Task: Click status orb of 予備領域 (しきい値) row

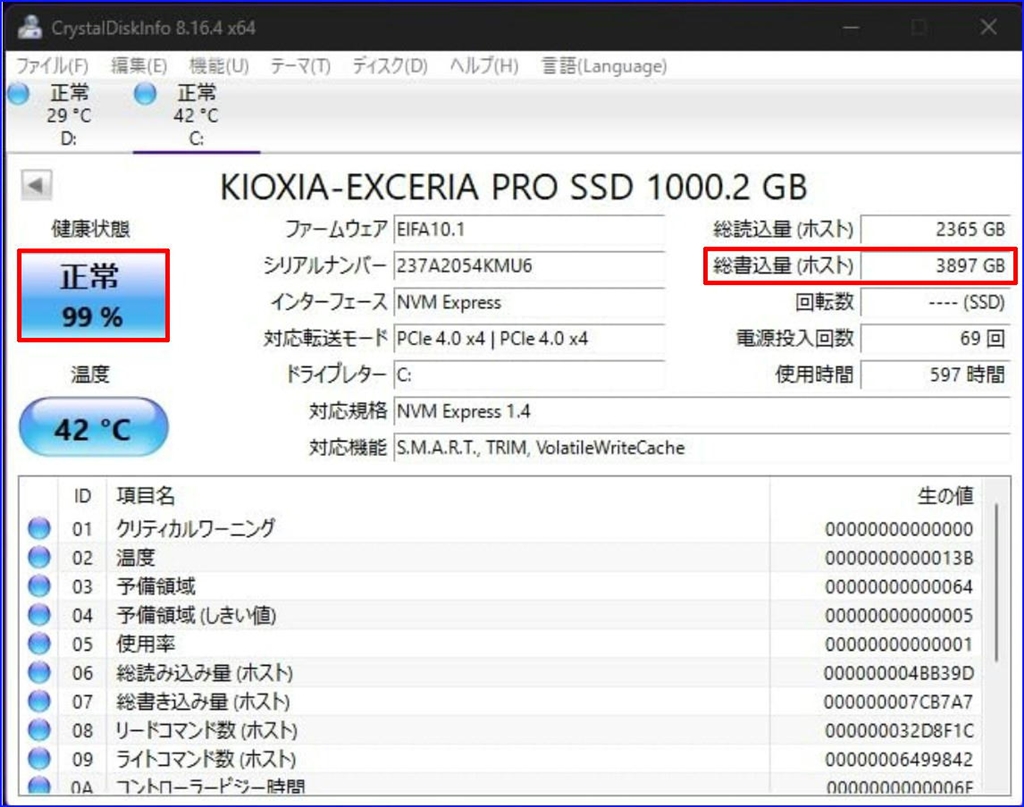Action: coord(39,614)
